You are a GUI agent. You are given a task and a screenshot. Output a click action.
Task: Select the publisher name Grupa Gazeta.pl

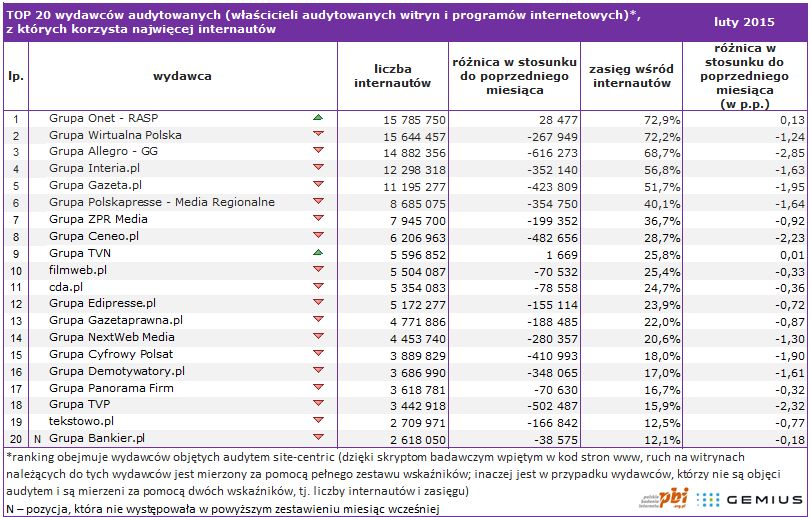pos(95,185)
